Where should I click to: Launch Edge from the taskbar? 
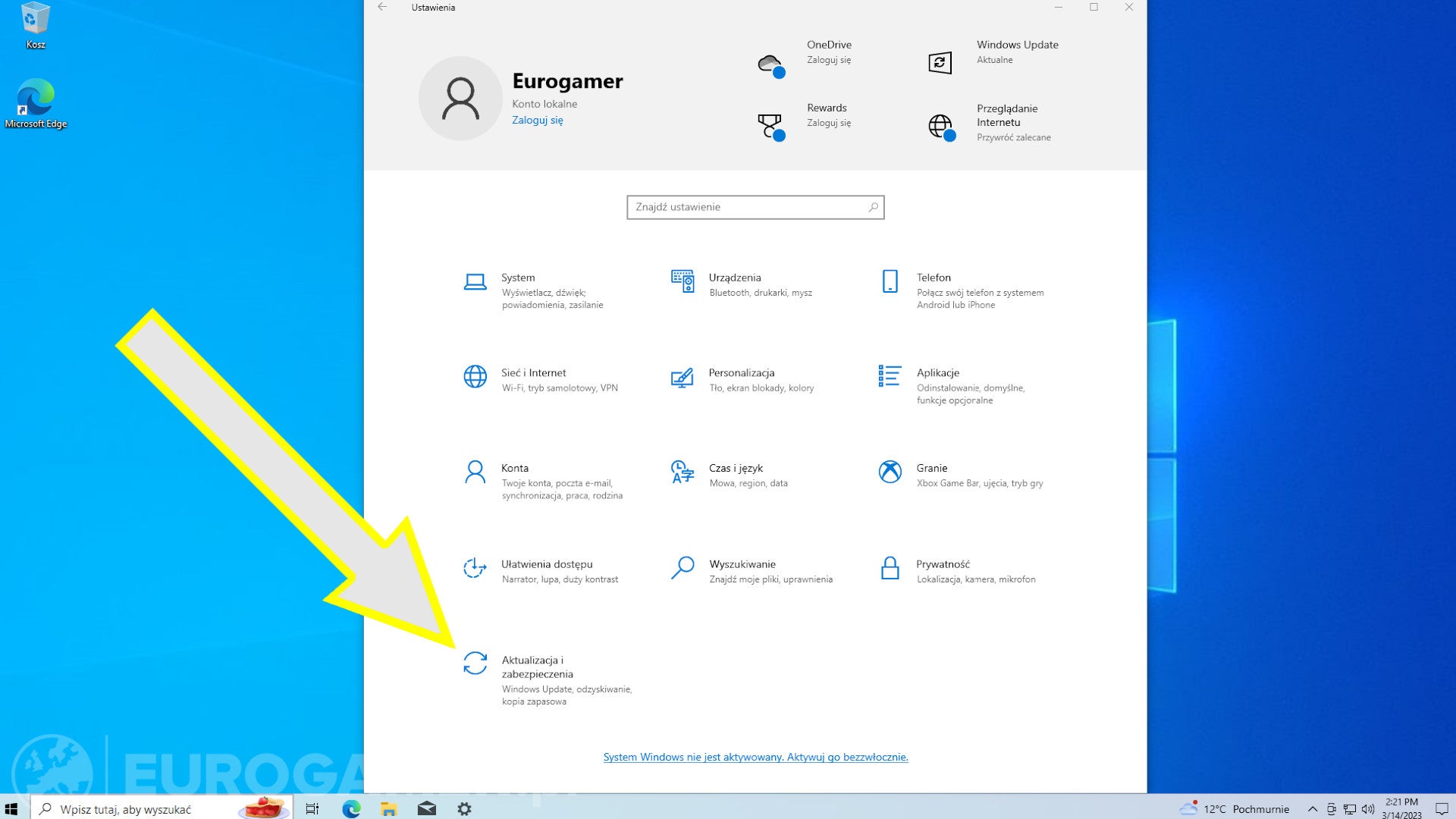(x=351, y=809)
